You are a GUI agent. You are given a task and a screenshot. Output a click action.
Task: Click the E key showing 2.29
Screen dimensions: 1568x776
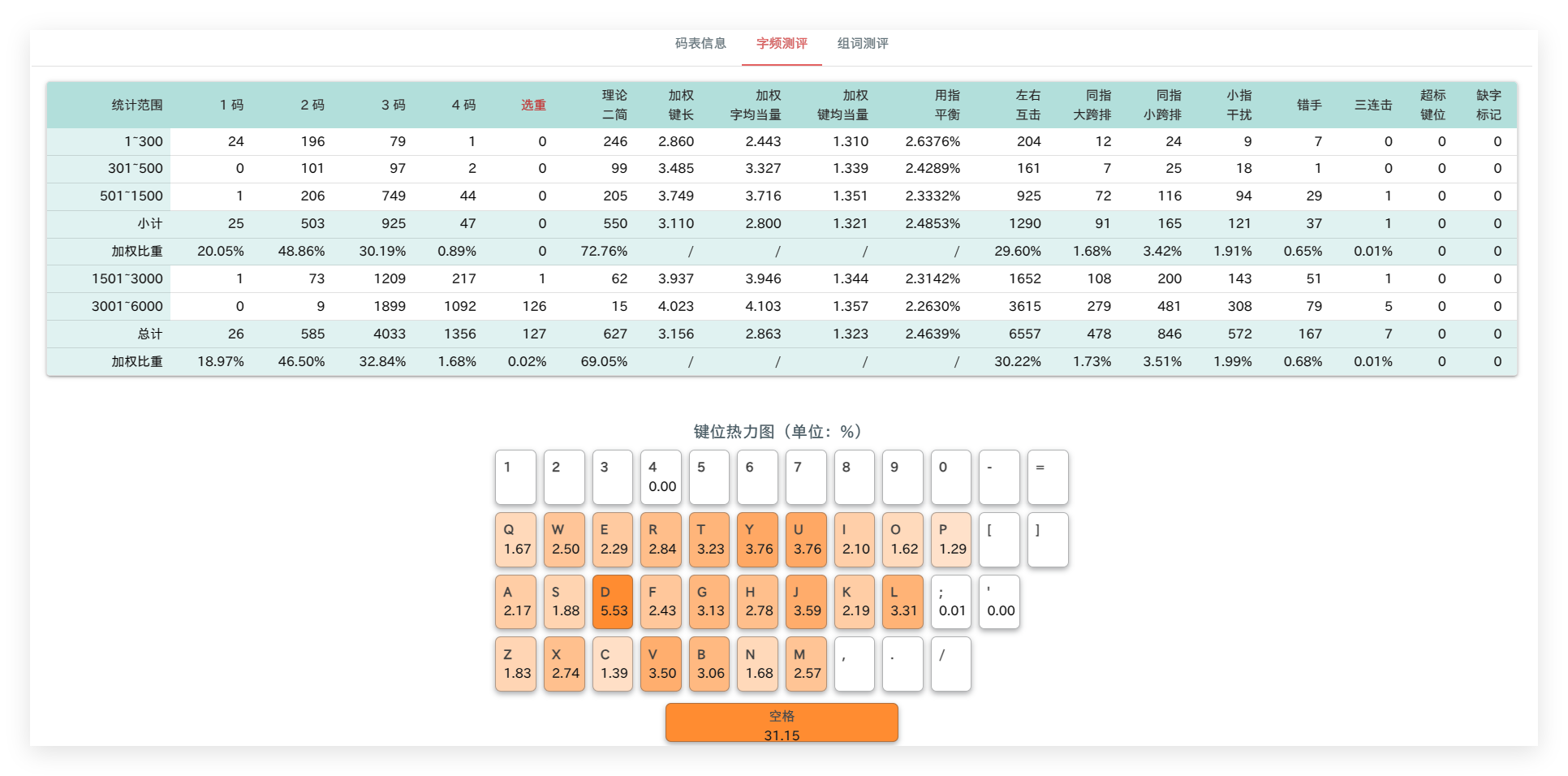(x=613, y=540)
